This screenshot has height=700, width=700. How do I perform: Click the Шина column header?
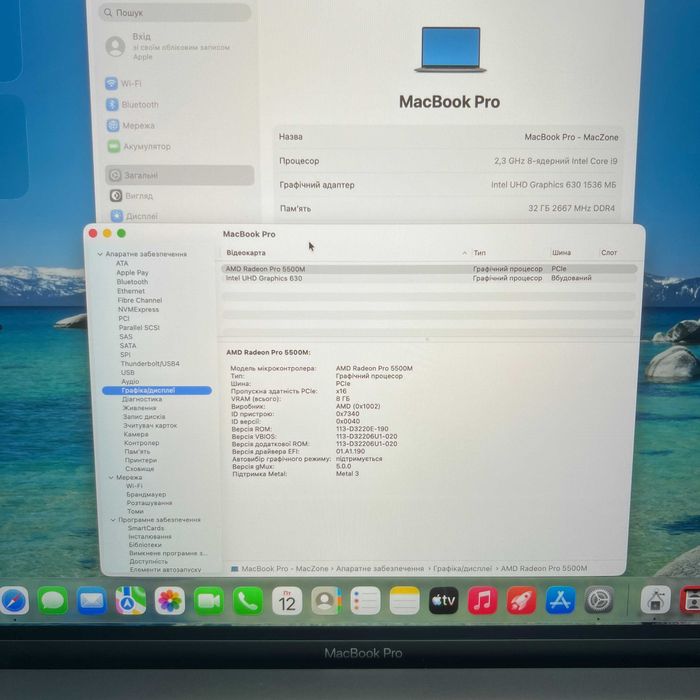(561, 253)
